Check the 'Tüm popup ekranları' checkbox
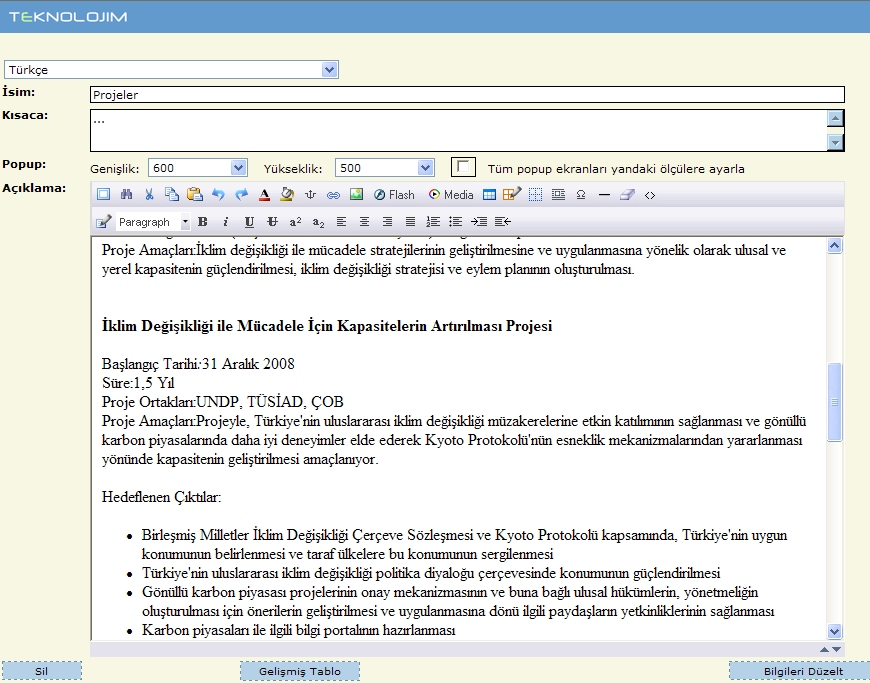This screenshot has height=683, width=870. coord(463,167)
